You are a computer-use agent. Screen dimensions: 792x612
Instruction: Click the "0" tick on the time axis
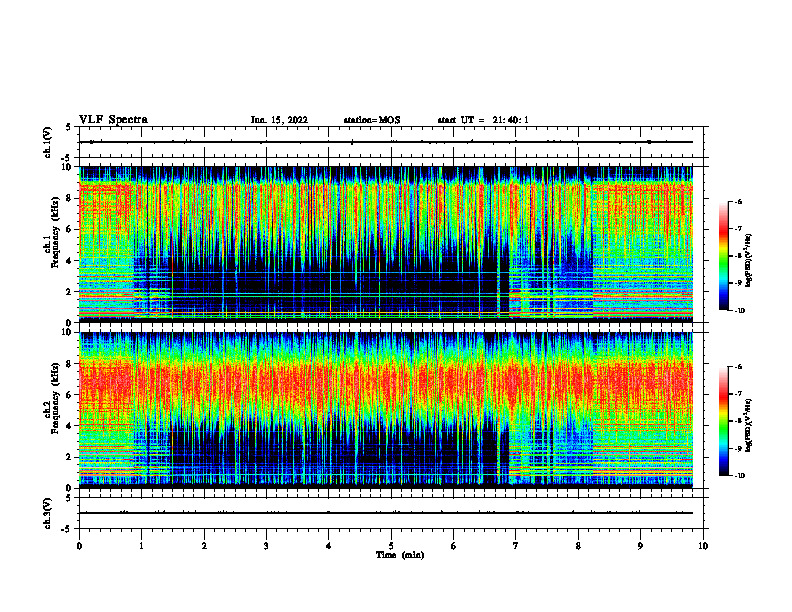(79, 546)
